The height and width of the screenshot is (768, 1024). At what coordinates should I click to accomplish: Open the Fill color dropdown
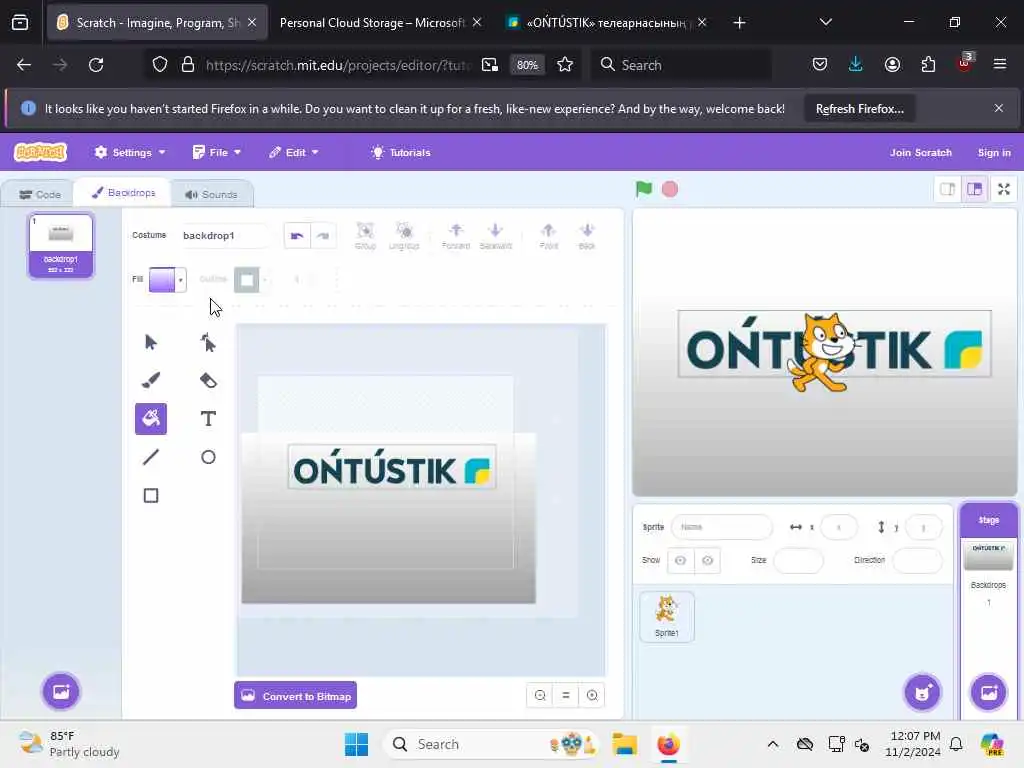click(180, 280)
